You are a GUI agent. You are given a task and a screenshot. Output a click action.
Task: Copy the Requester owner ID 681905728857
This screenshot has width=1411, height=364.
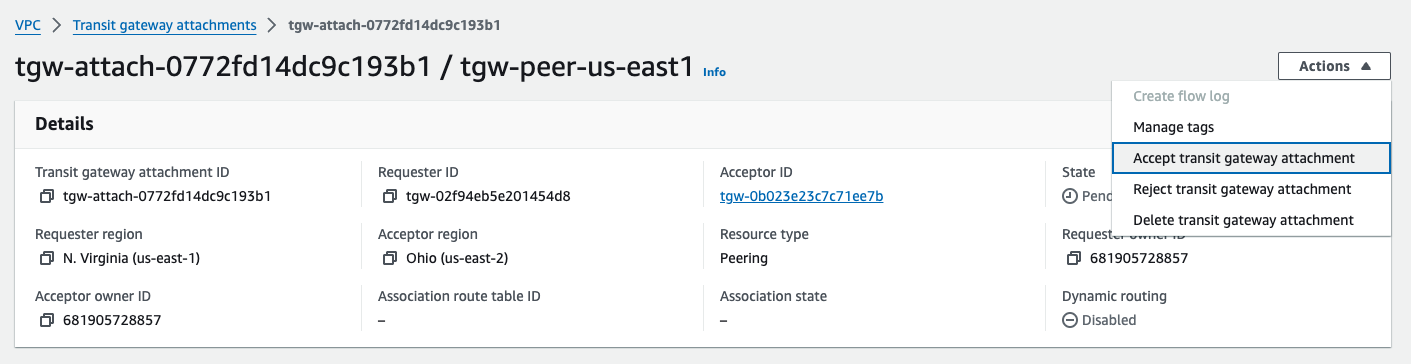pos(1074,258)
